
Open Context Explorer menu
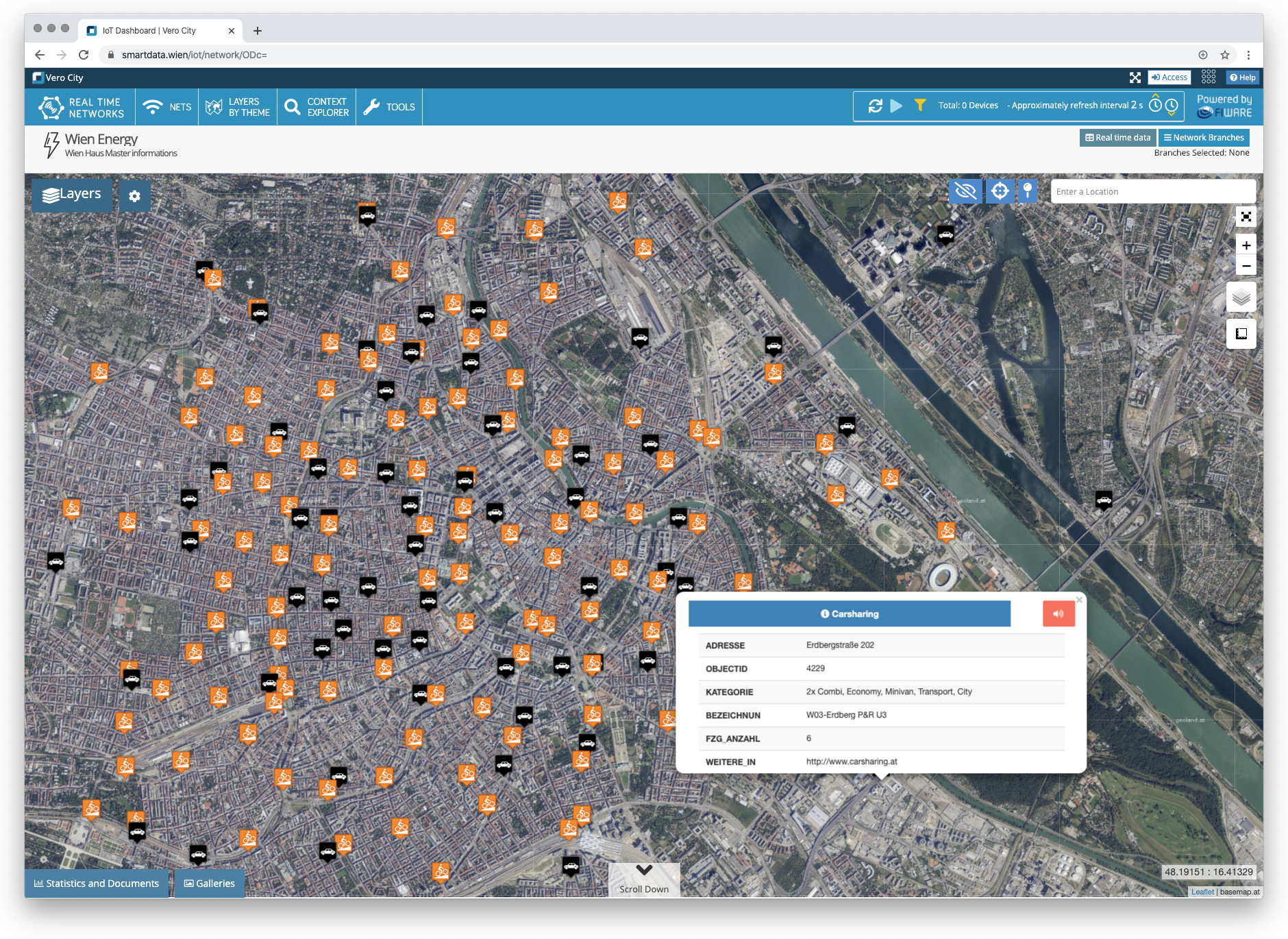(317, 107)
